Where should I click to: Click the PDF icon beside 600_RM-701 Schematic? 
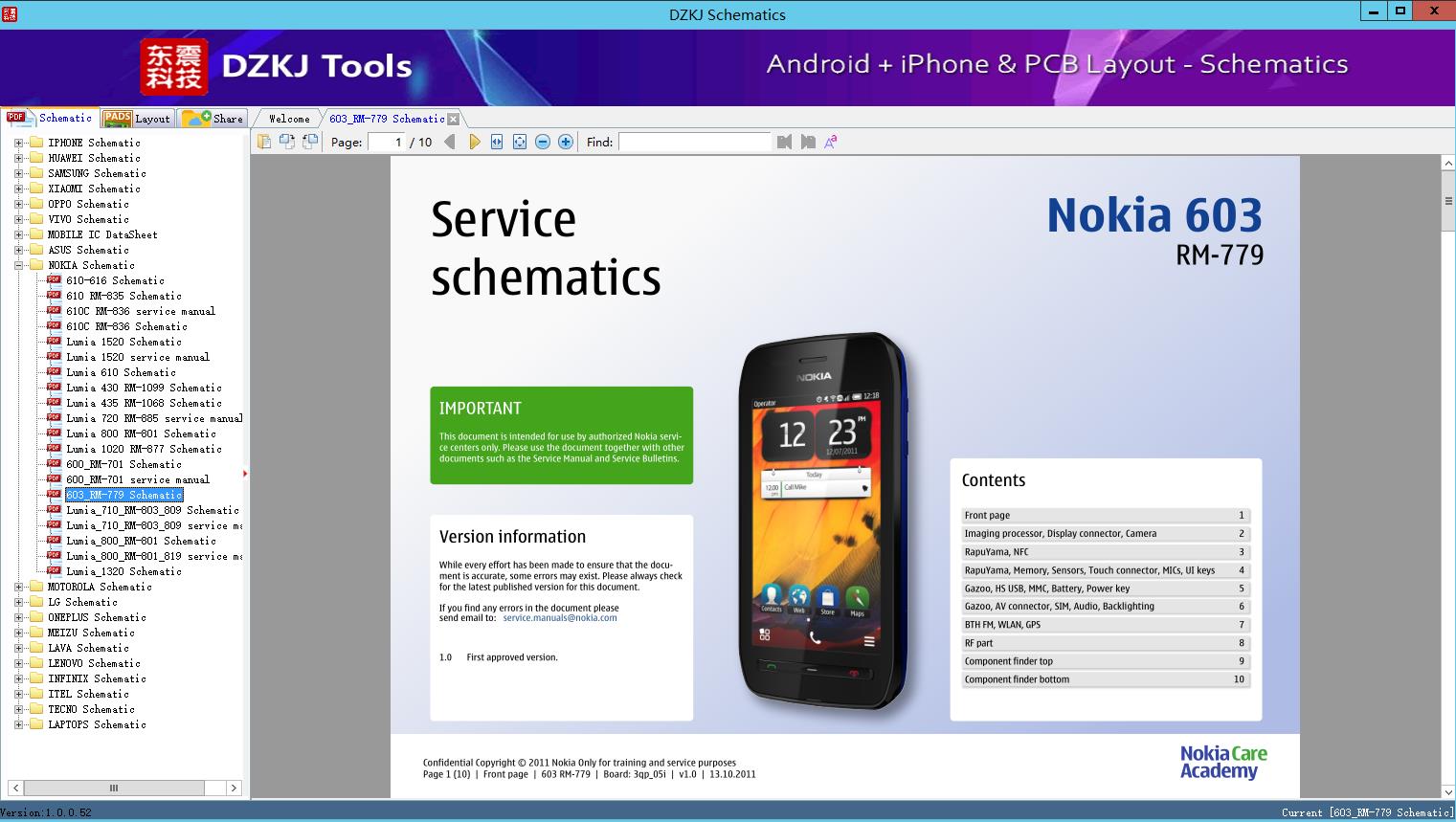point(55,464)
